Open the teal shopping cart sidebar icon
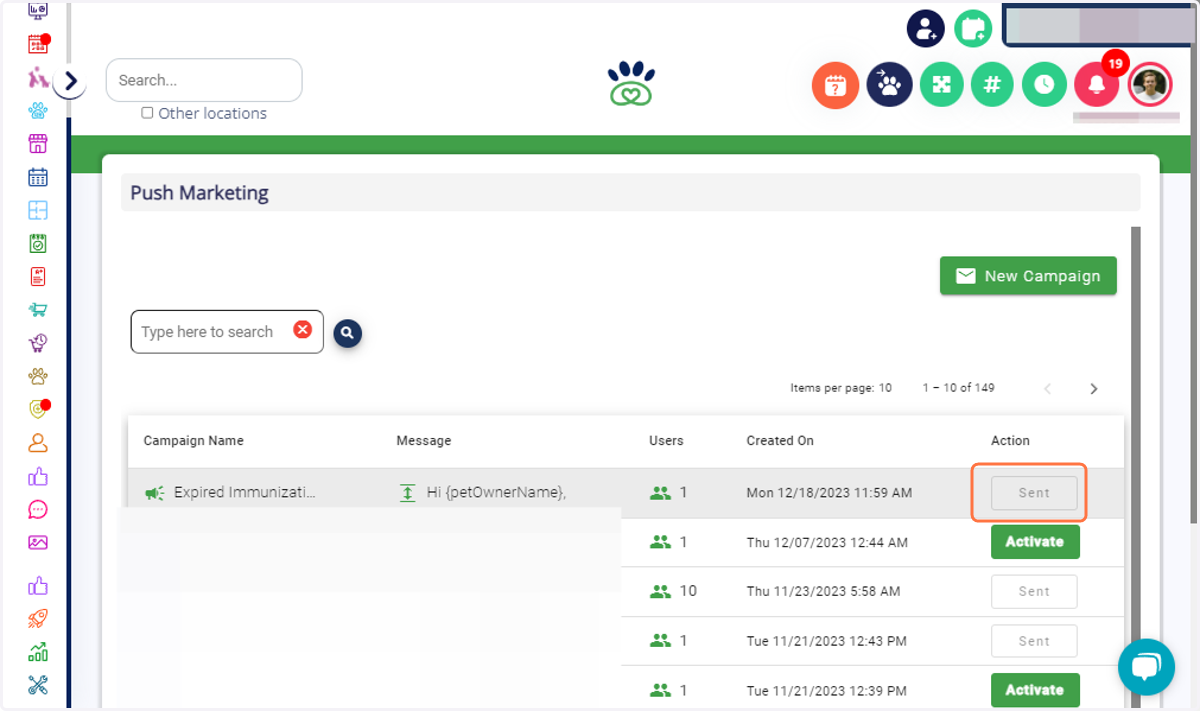 pos(38,310)
